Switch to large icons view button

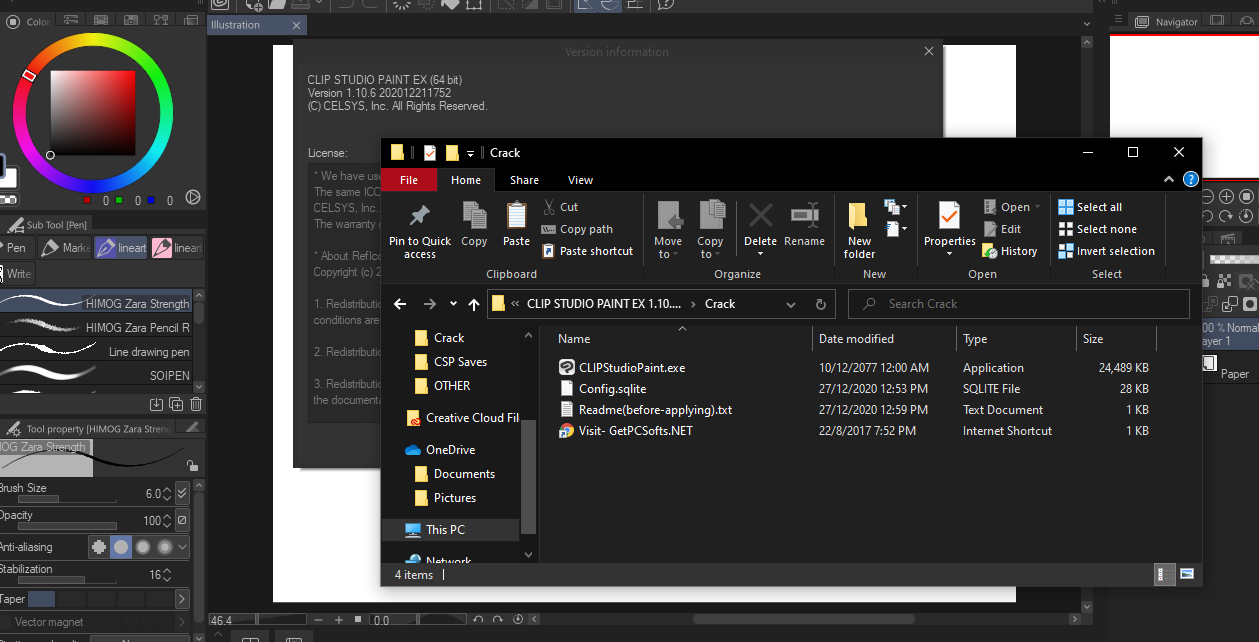pyautogui.click(x=1187, y=574)
